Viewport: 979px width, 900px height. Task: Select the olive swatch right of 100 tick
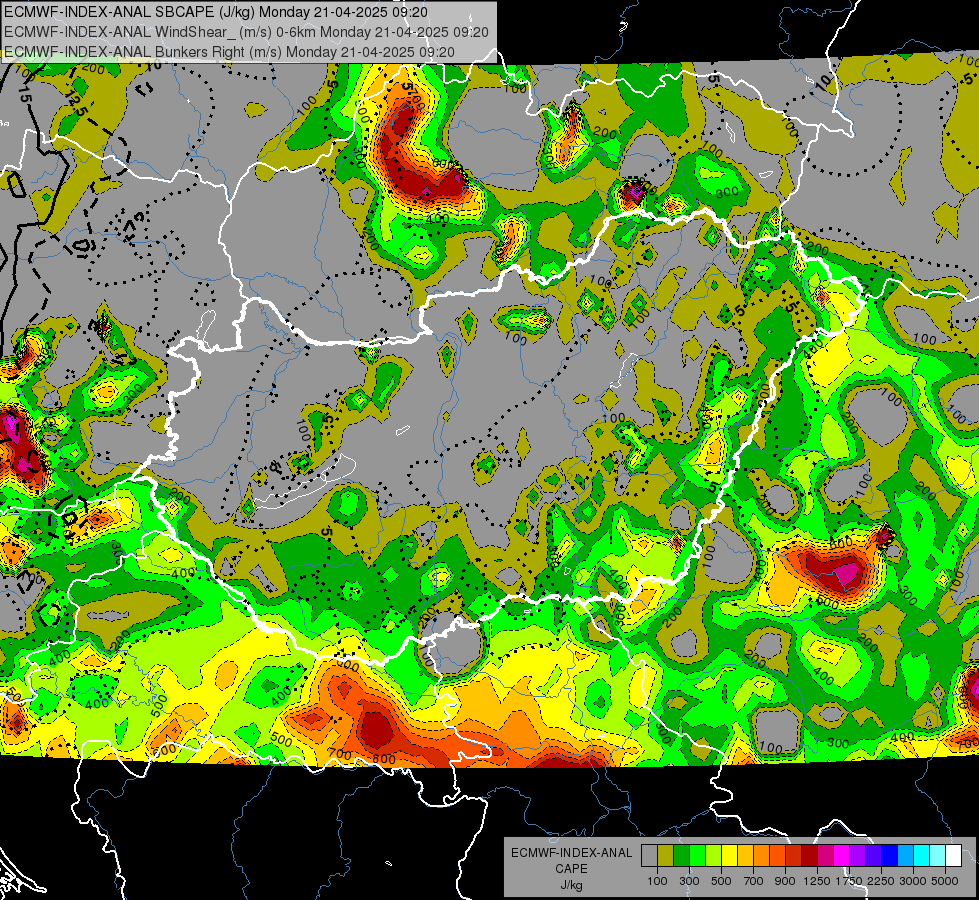pos(666,856)
